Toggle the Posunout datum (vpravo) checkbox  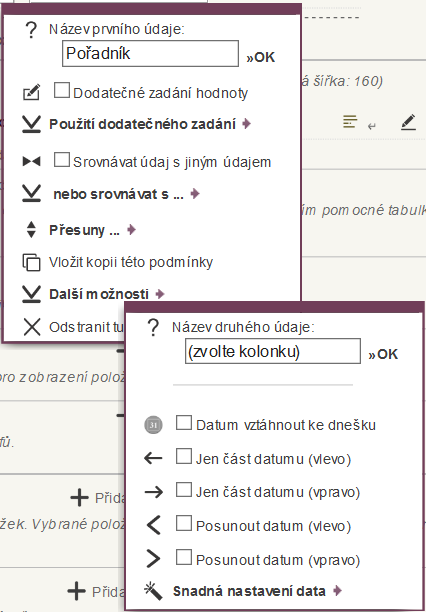click(x=184, y=557)
